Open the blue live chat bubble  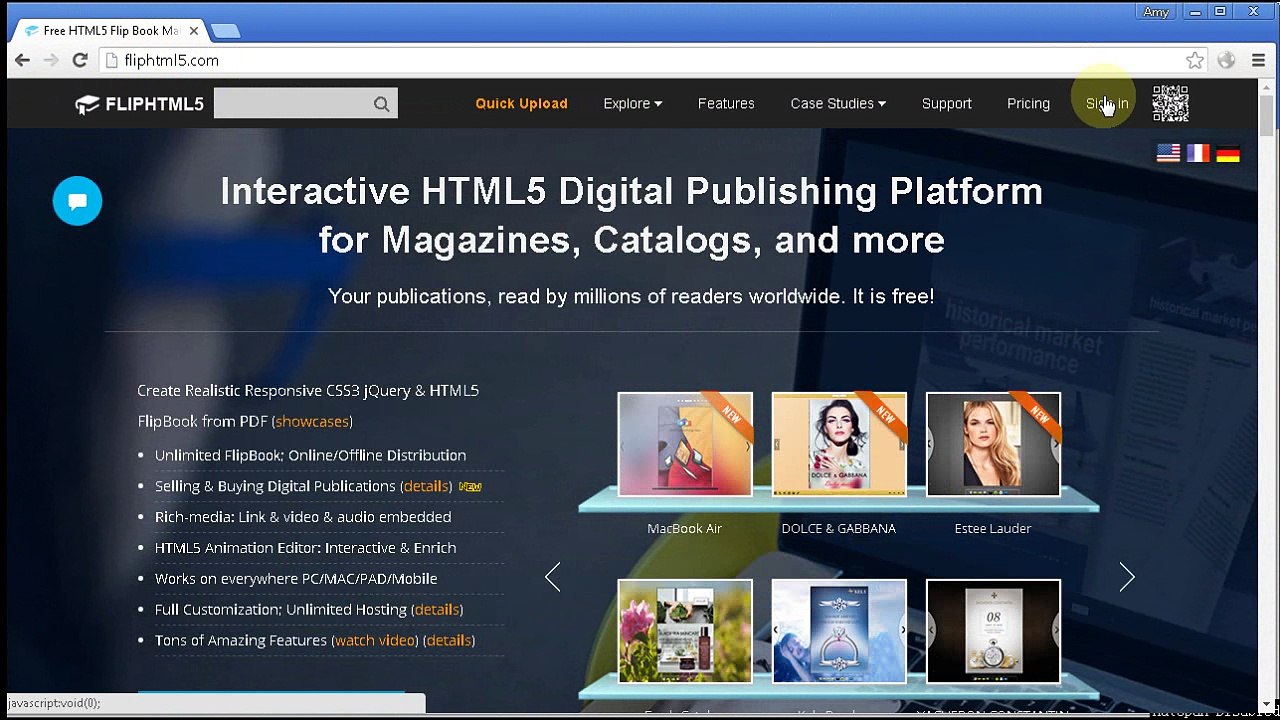[x=77, y=200]
